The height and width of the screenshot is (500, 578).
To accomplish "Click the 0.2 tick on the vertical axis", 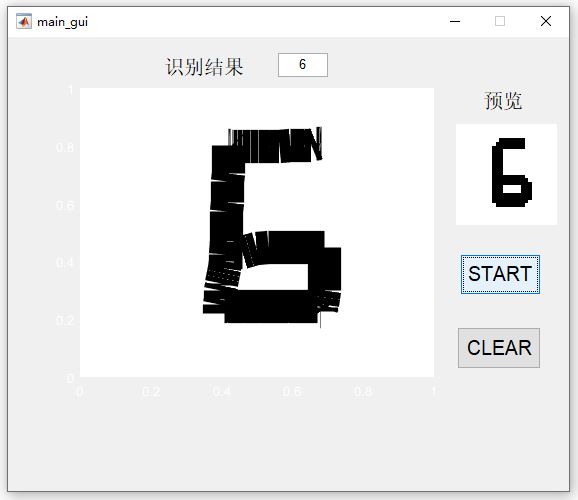I will click(x=65, y=320).
